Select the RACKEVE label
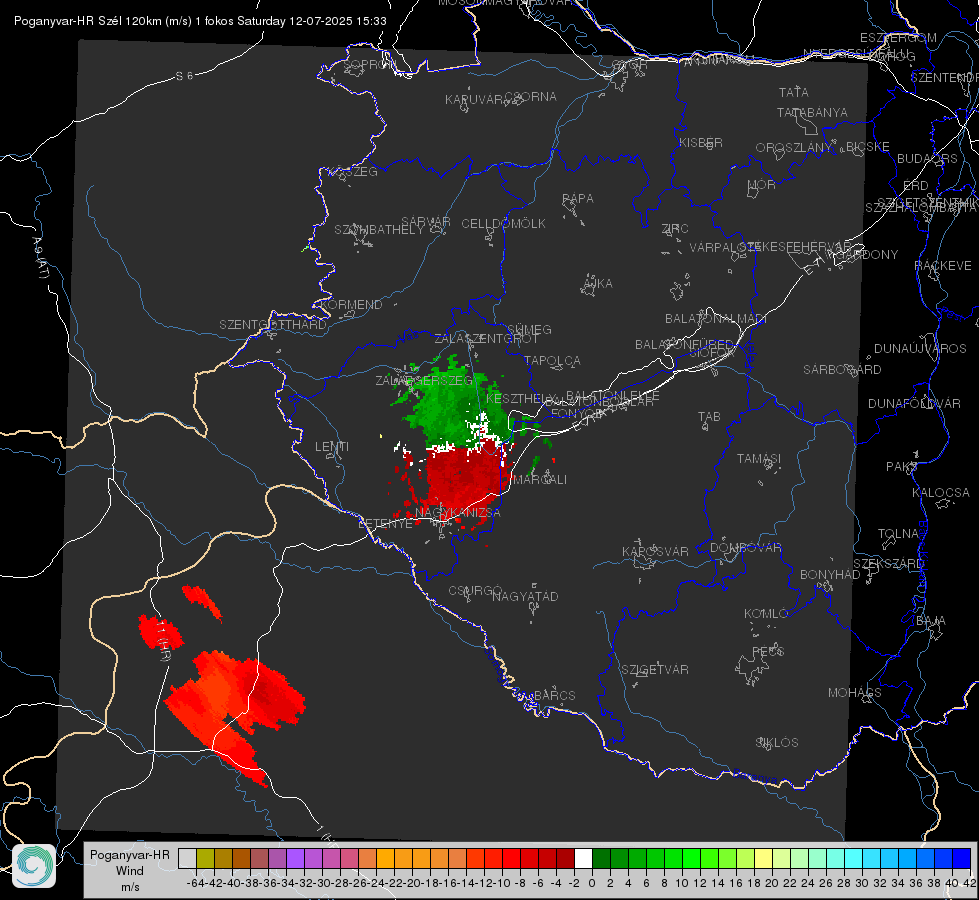Screen dimensions: 979x900 click(x=943, y=266)
